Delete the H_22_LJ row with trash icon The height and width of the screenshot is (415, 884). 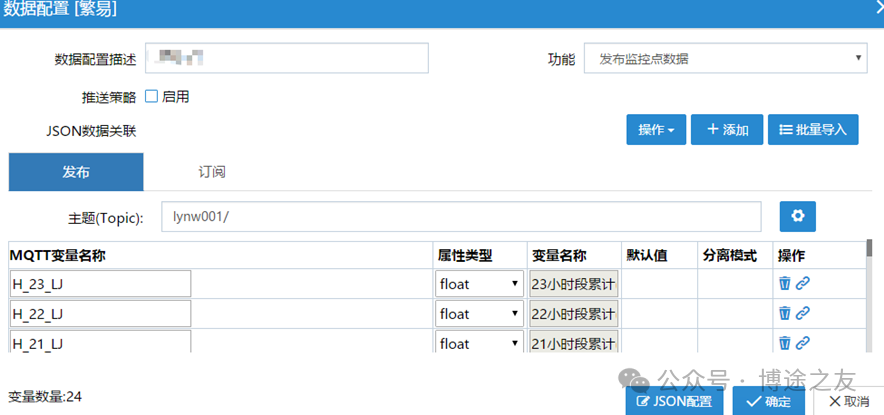pyautogui.click(x=784, y=313)
